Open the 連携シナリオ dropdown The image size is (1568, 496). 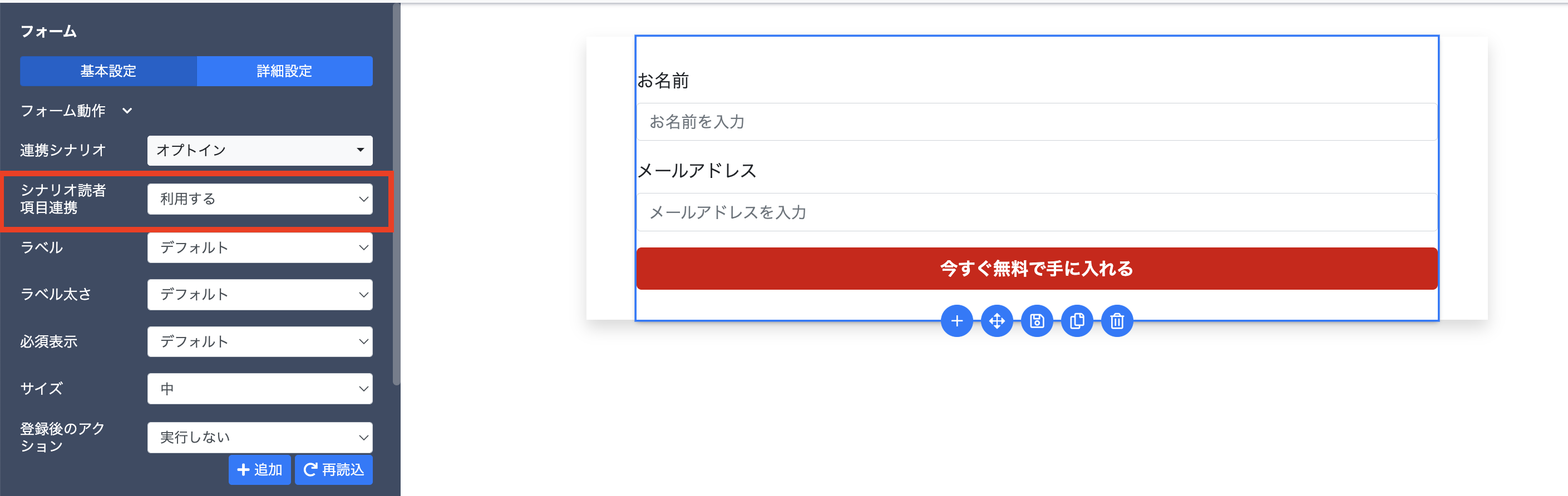[260, 150]
